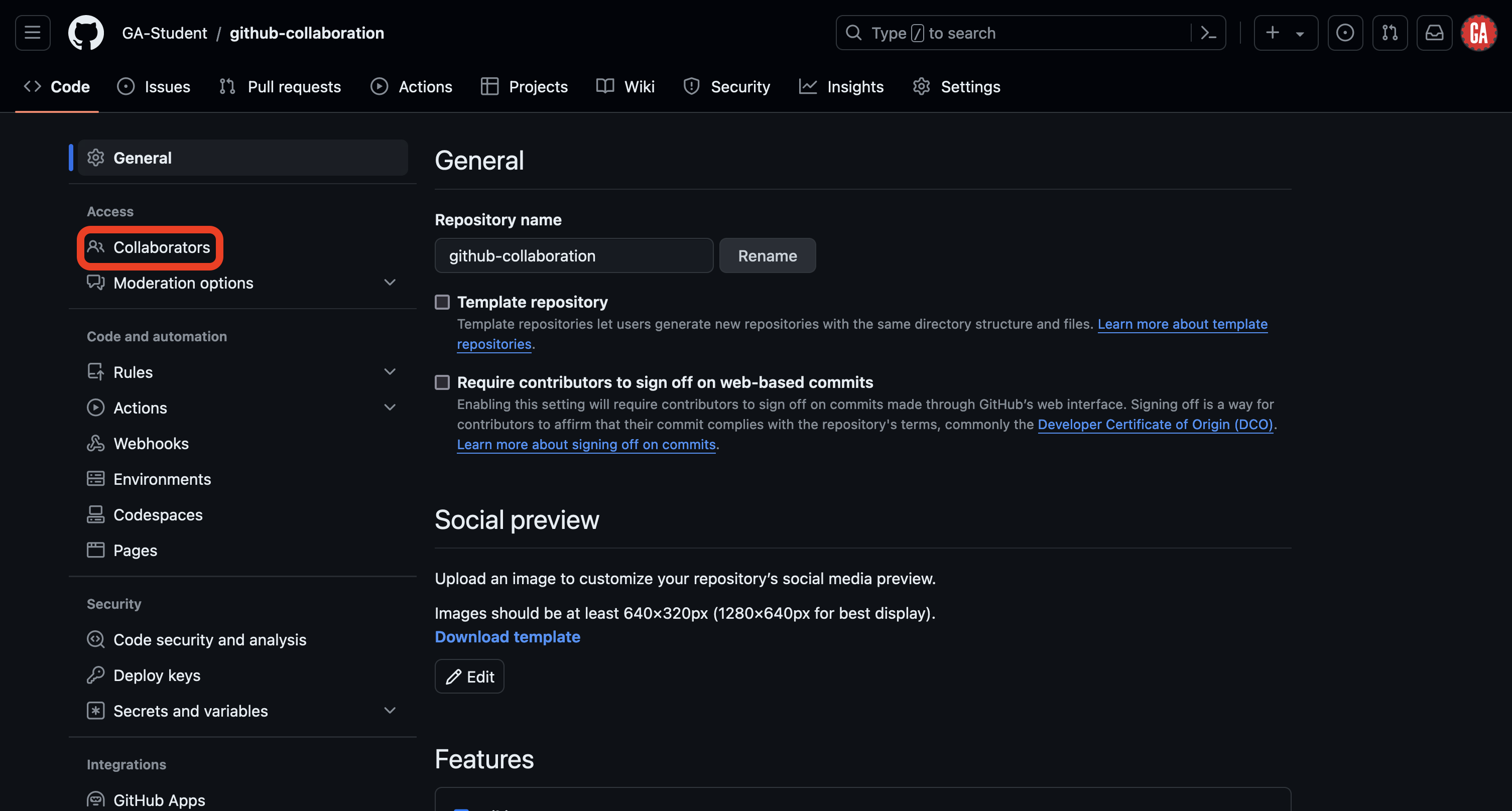1512x811 pixels.
Task: Follow the Download template link
Action: (x=507, y=637)
